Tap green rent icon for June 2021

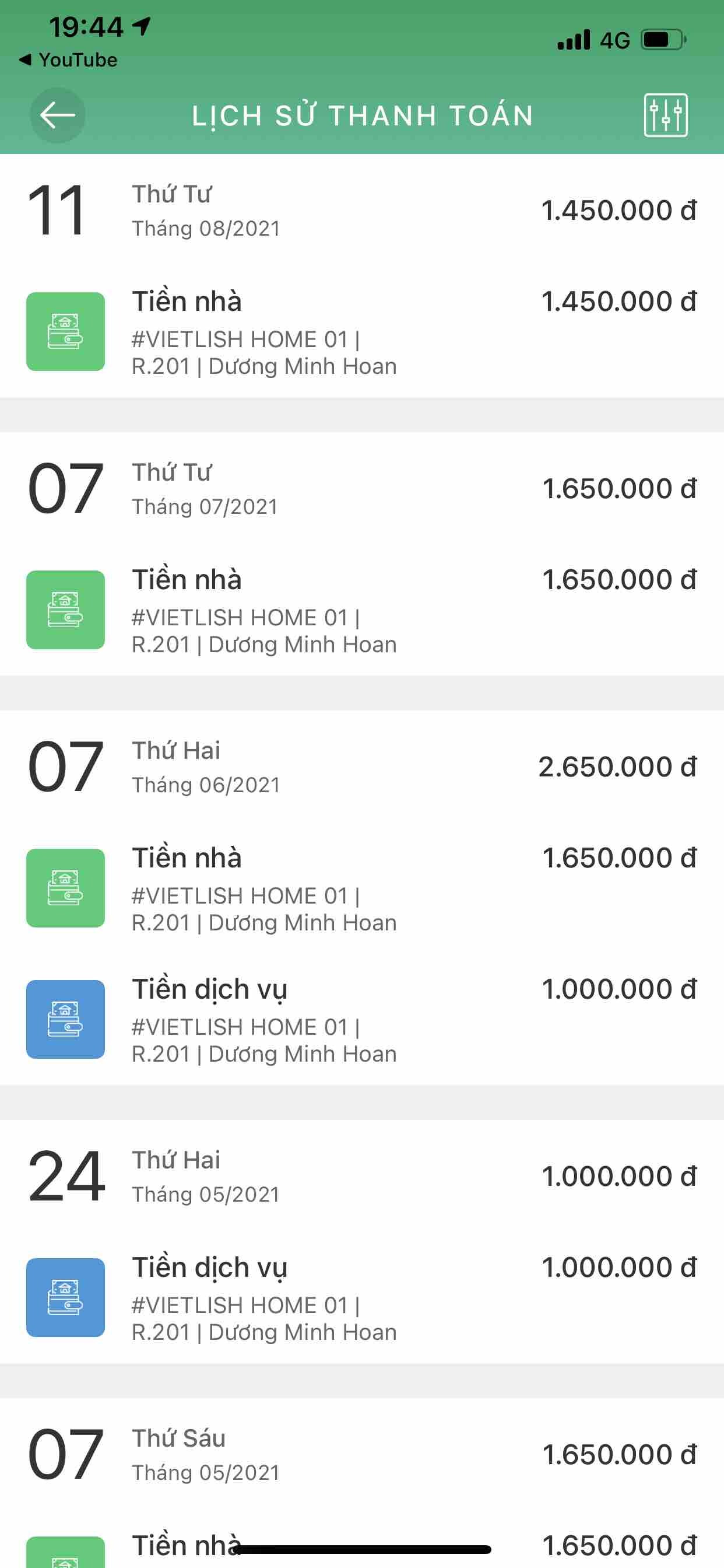[x=66, y=888]
